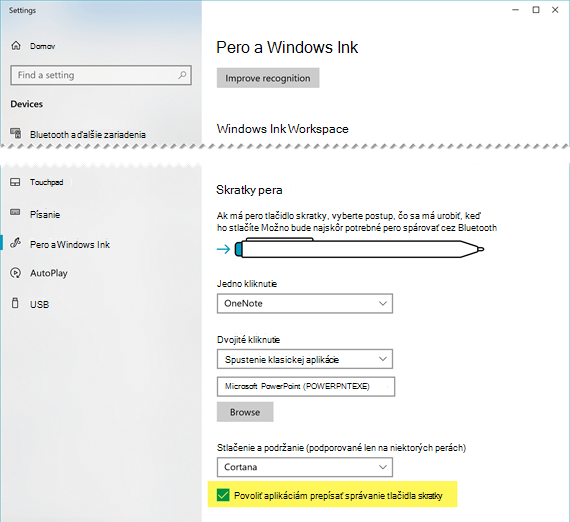Open the Domov home page
Viewport: 570px width, 522px height.
43,46
